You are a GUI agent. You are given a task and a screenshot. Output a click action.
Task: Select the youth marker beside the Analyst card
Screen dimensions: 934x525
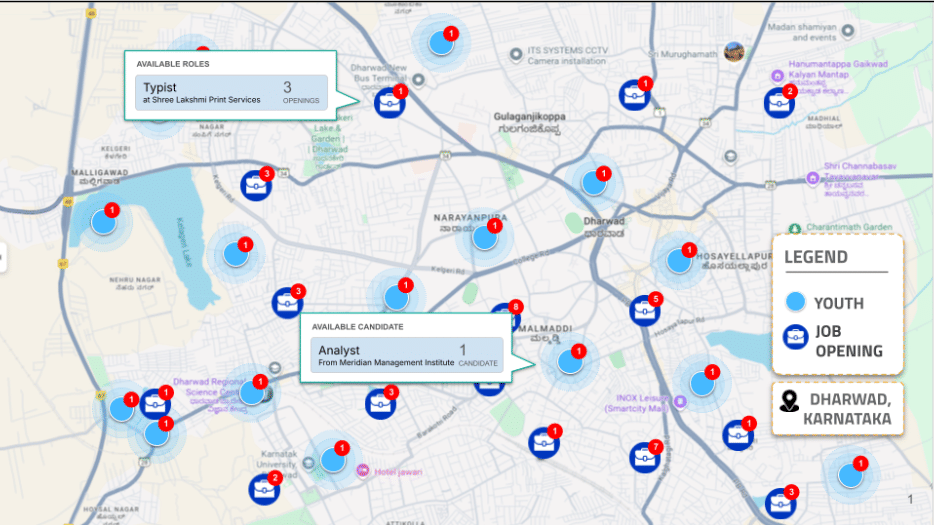(570, 361)
